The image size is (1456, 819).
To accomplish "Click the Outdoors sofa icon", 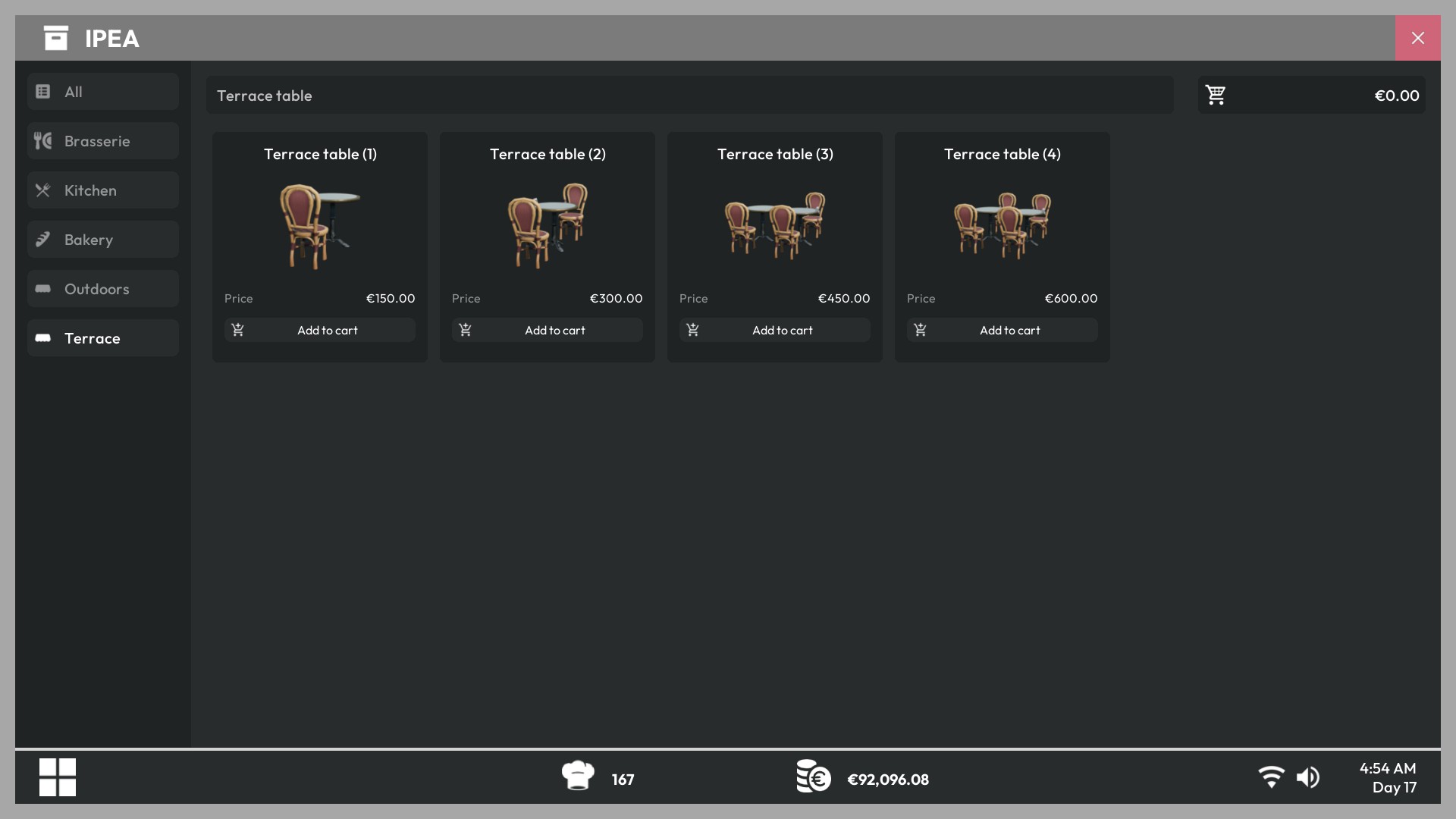I will 43,289.
